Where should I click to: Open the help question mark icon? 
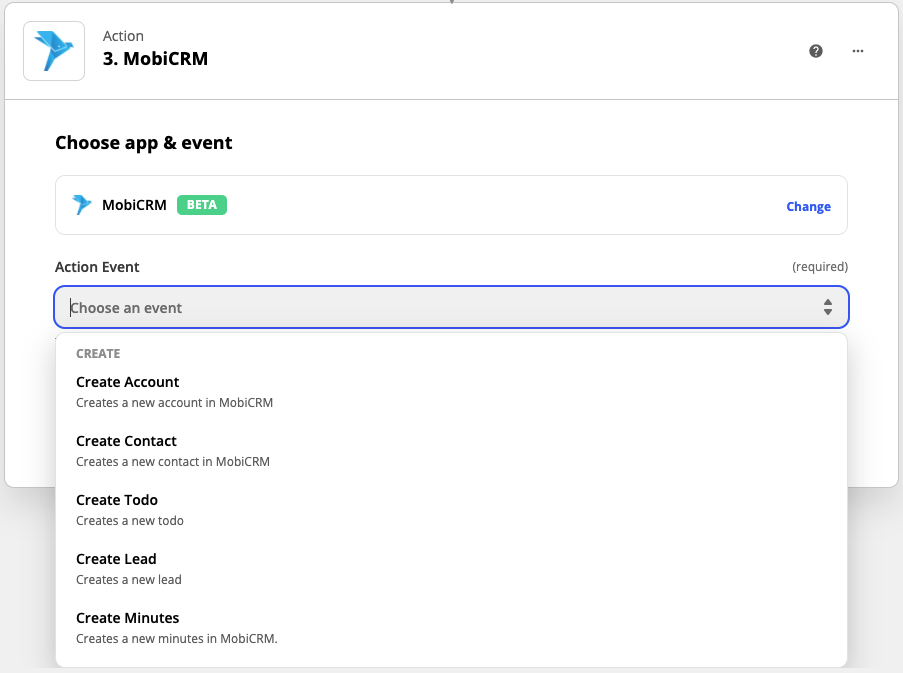coord(816,51)
